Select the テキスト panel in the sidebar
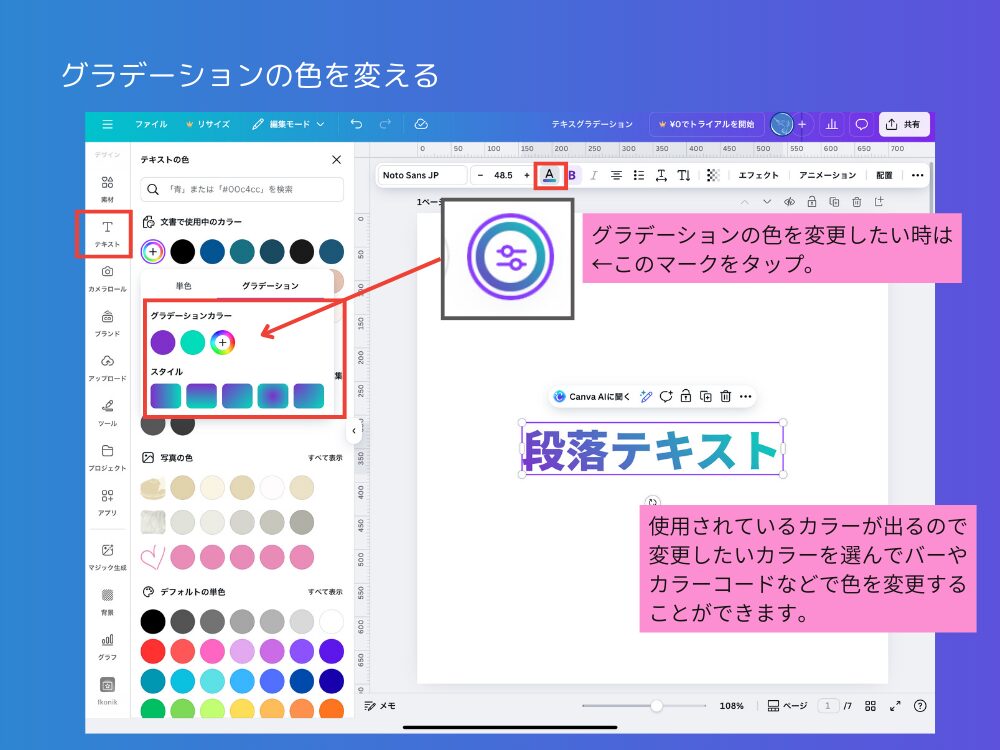This screenshot has height=750, width=1000. [107, 234]
